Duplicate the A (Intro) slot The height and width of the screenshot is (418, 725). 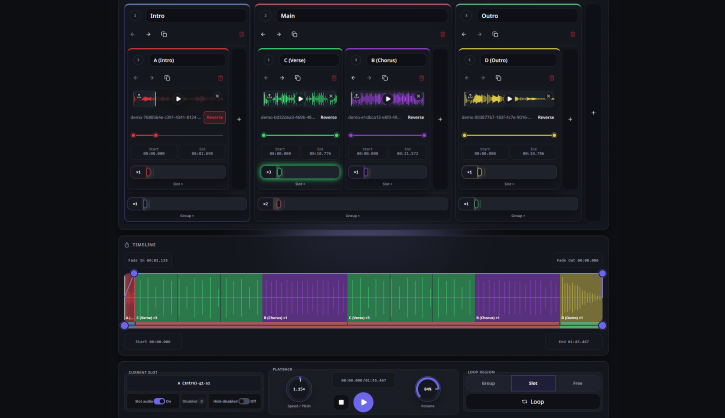click(167, 78)
